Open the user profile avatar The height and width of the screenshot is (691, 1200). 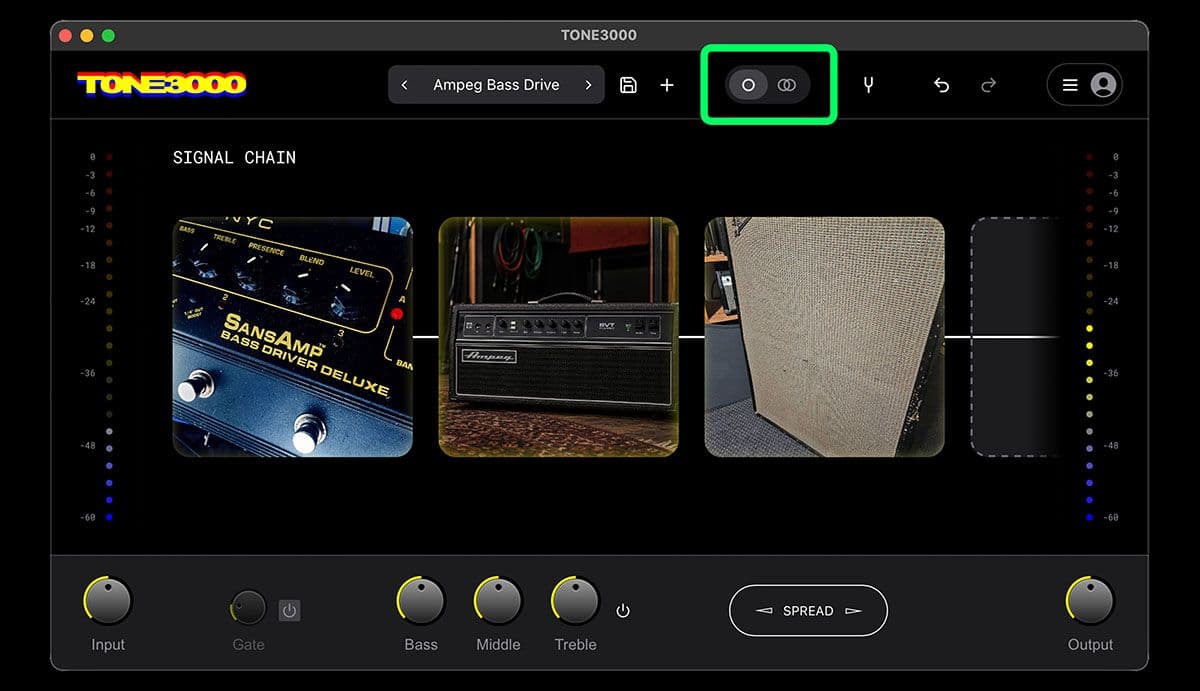point(1104,85)
